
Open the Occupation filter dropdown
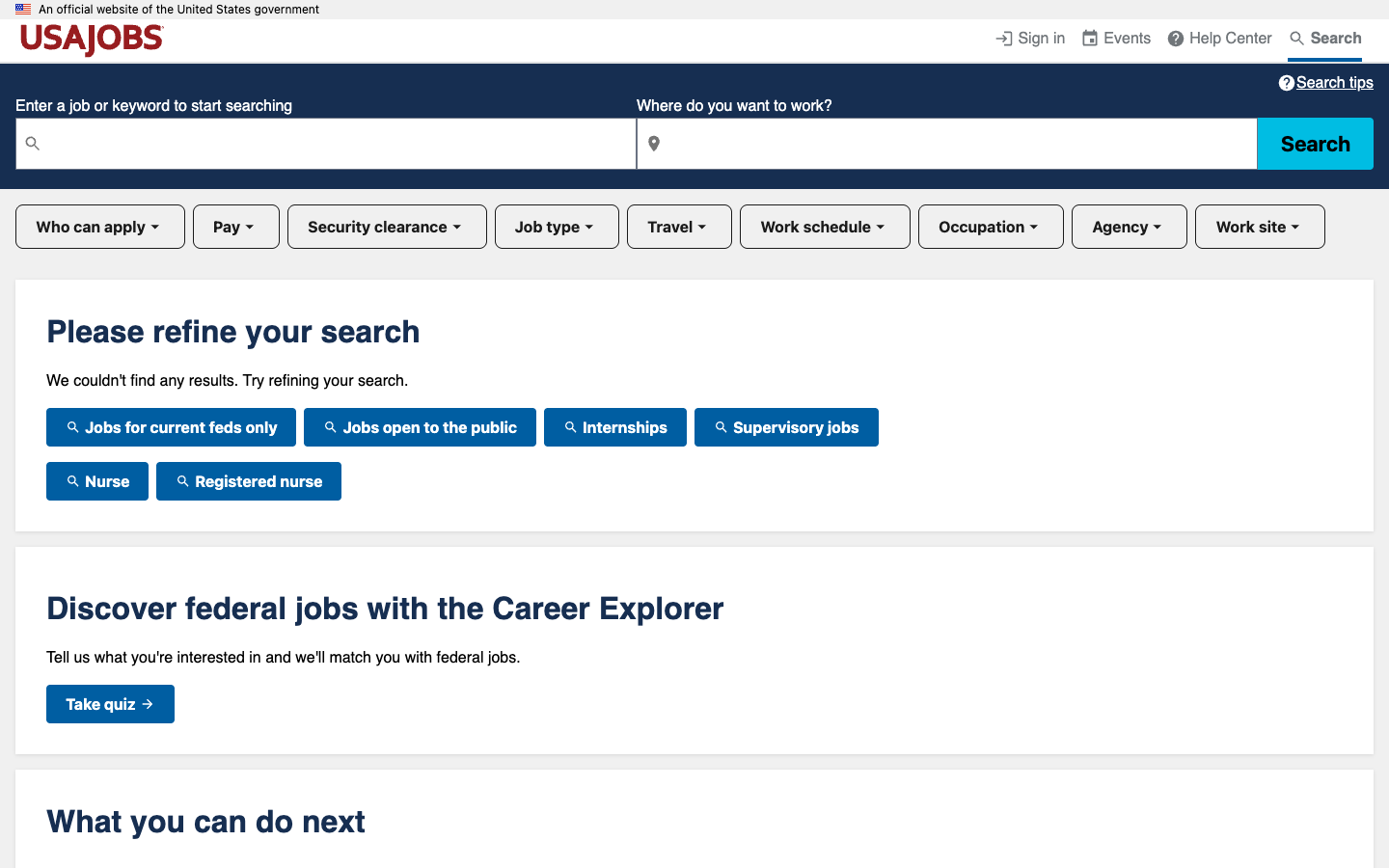pos(991,227)
